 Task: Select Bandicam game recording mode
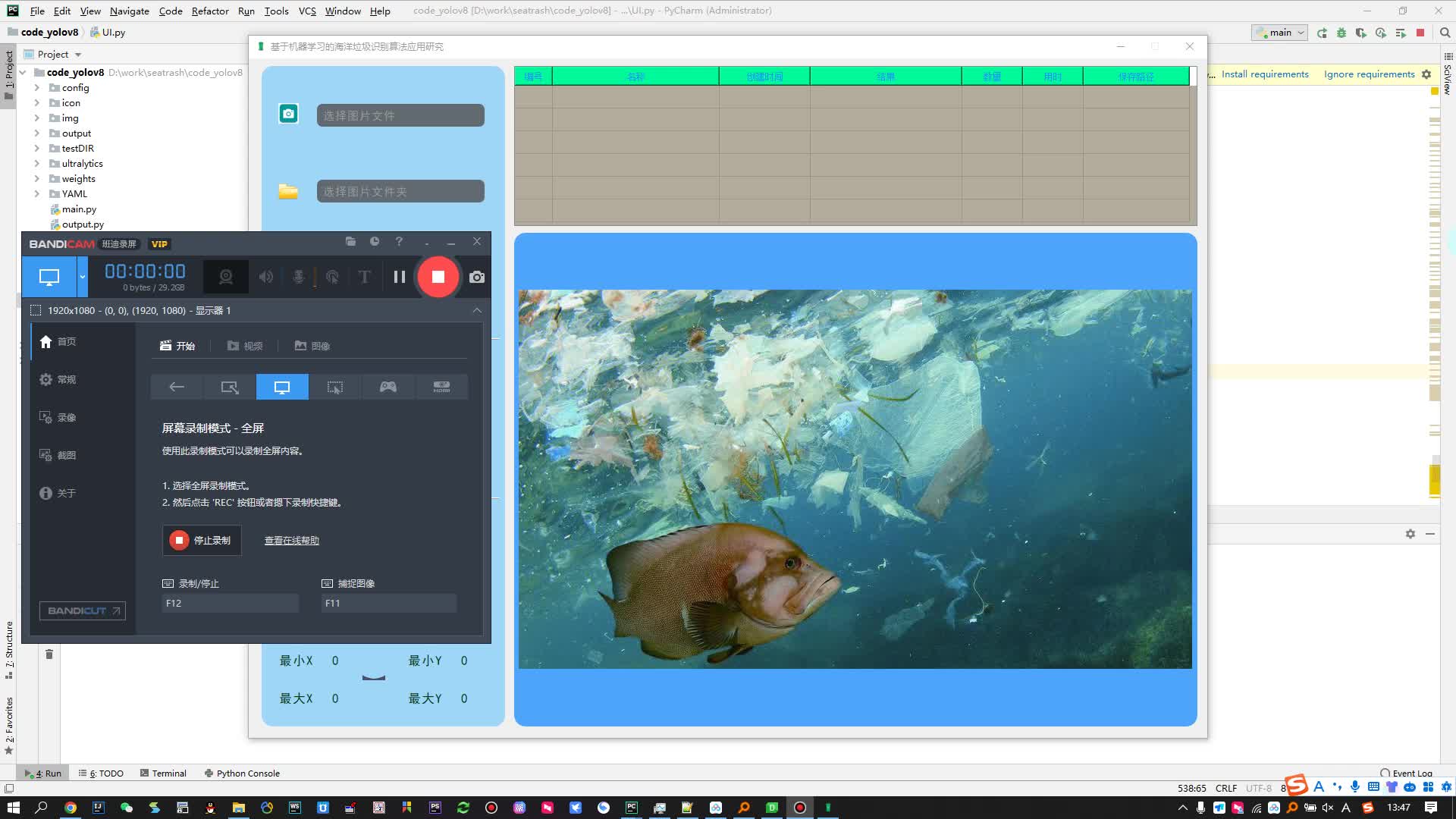388,387
